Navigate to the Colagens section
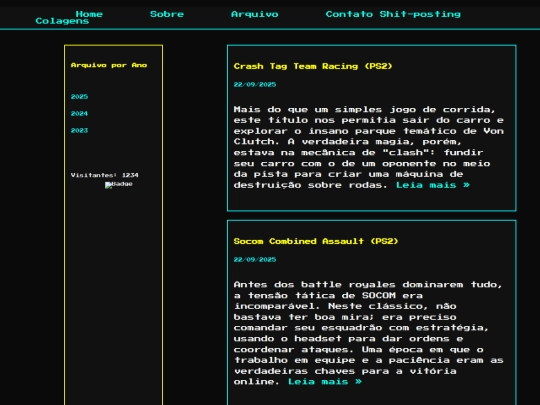Image resolution: width=540 pixels, height=405 pixels. pos(62,21)
